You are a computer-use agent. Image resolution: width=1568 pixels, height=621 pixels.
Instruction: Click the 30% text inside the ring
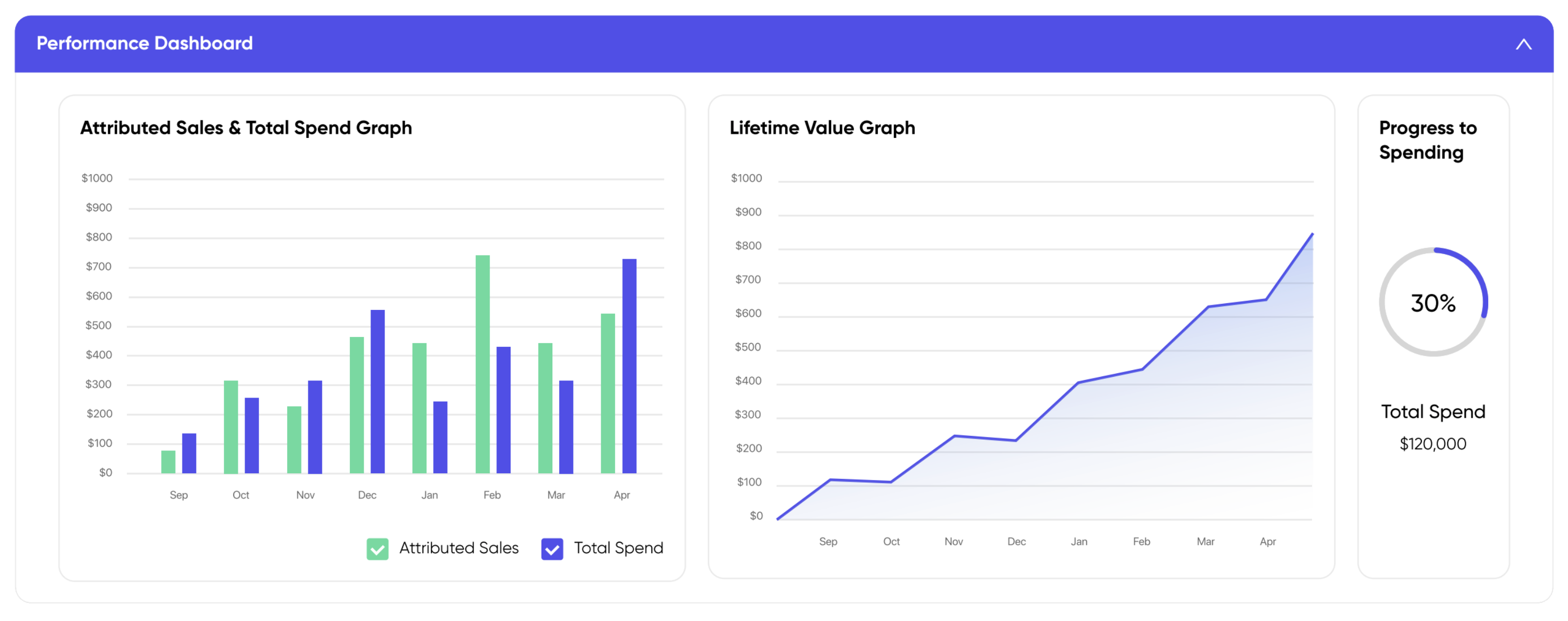pyautogui.click(x=1433, y=303)
